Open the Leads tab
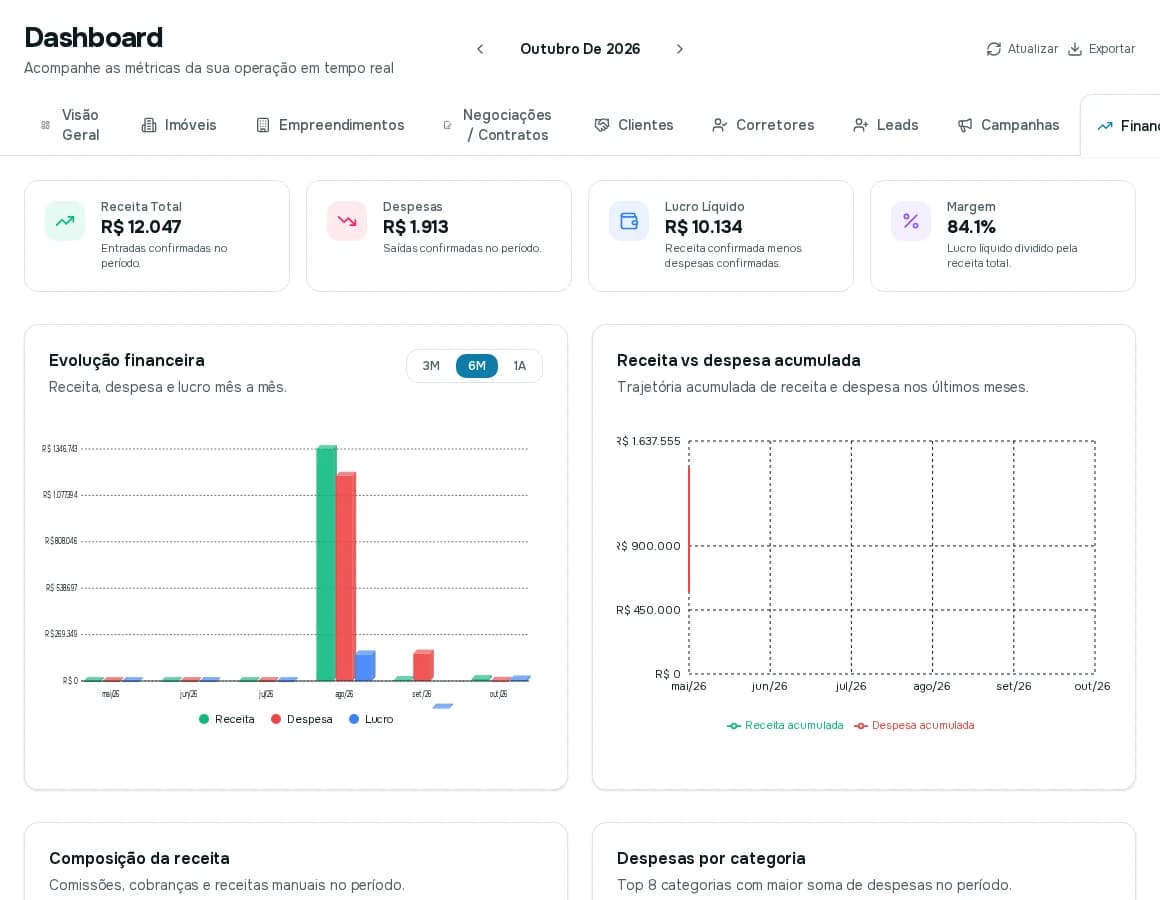The width and height of the screenshot is (1160, 900). pyautogui.click(x=886, y=125)
